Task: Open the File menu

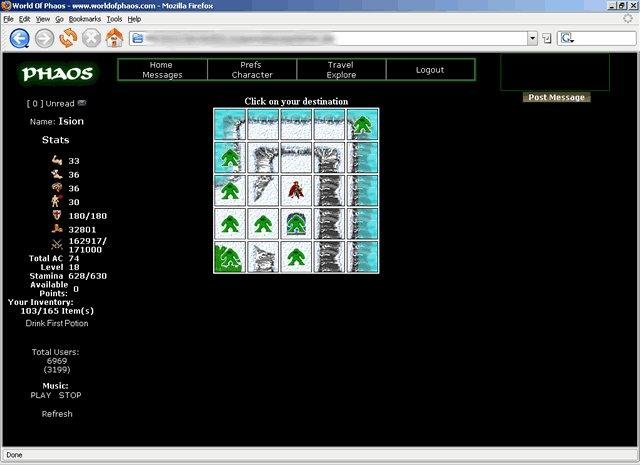Action: 8,19
